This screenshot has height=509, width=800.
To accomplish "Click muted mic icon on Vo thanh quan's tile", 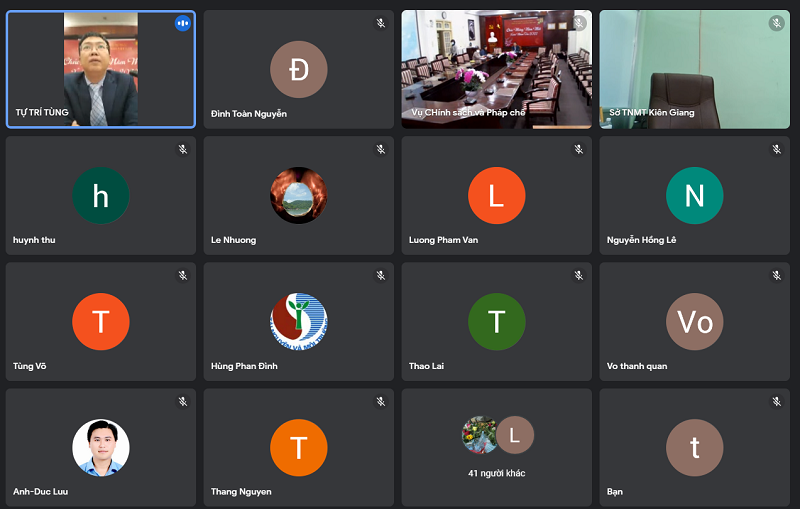I will 776,275.
